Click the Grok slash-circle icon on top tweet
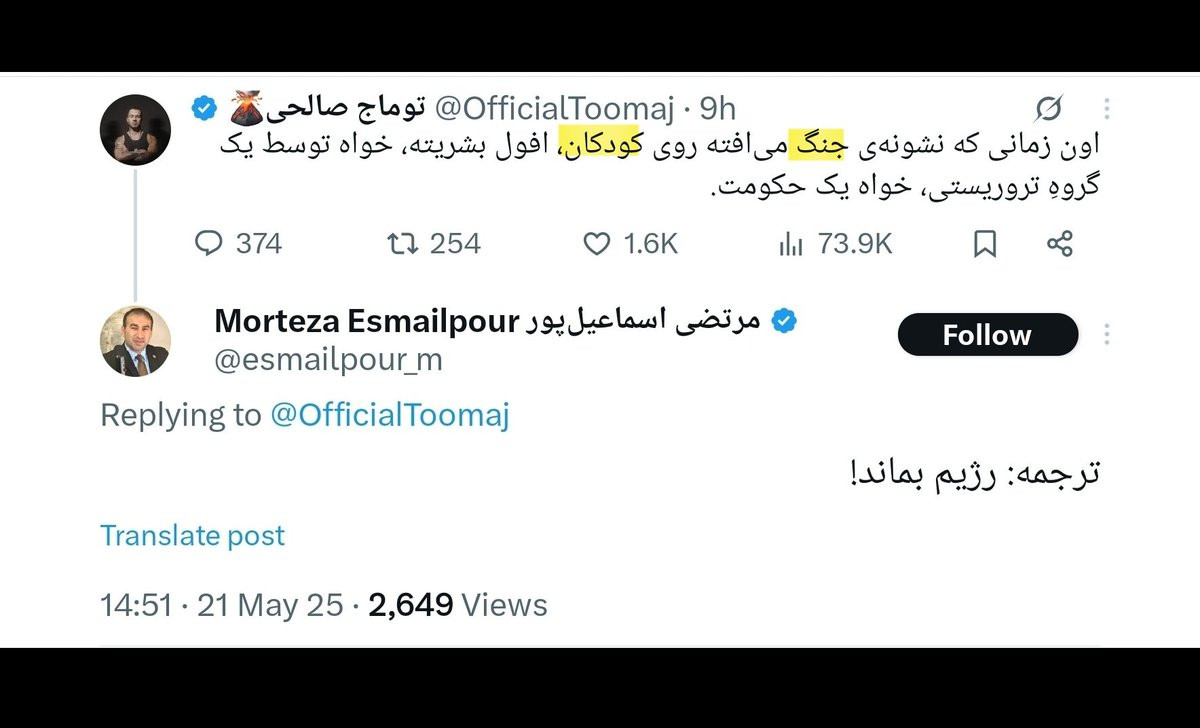1200x728 pixels. tap(1049, 107)
